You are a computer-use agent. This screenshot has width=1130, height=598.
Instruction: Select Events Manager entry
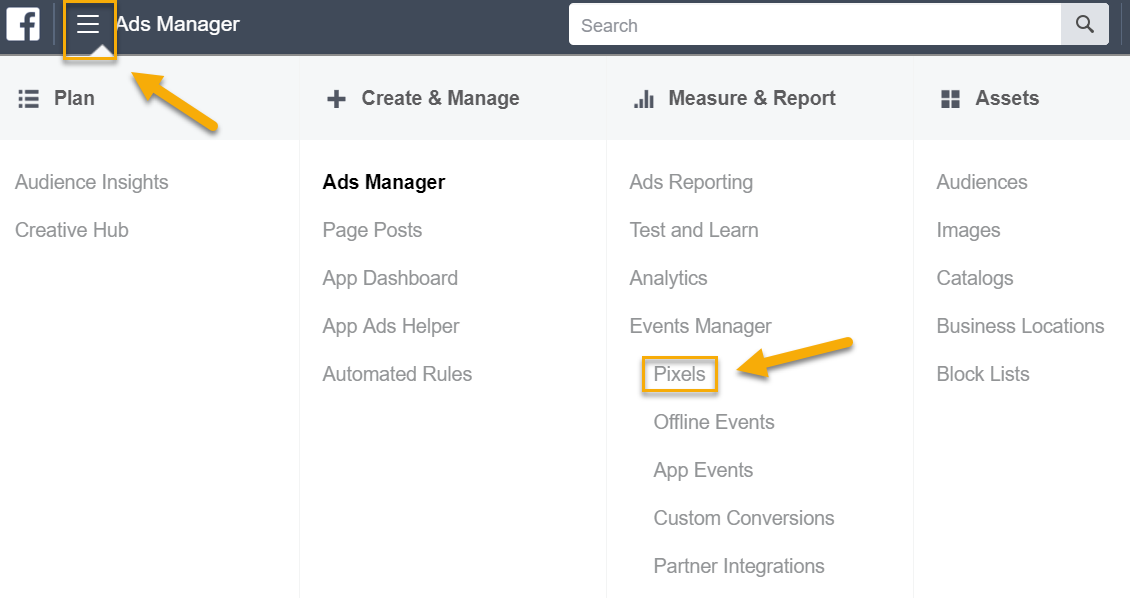coord(700,326)
